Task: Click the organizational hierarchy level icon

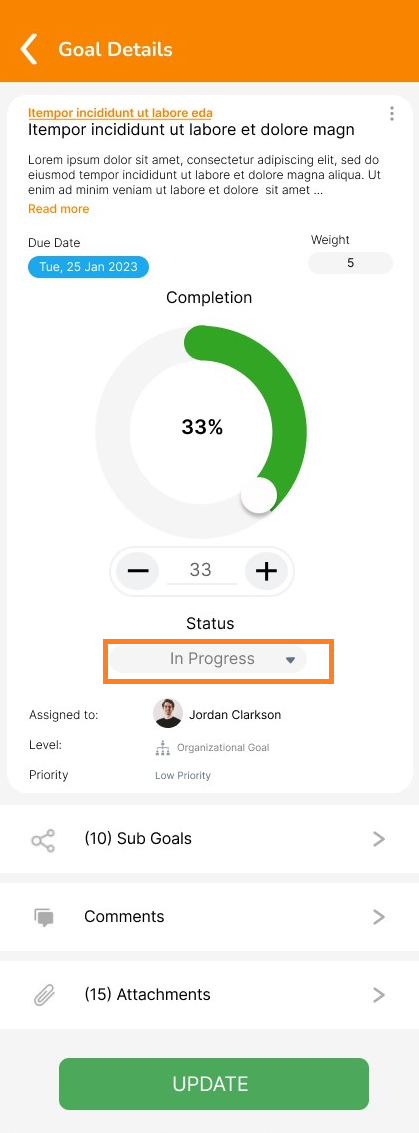Action: (163, 748)
